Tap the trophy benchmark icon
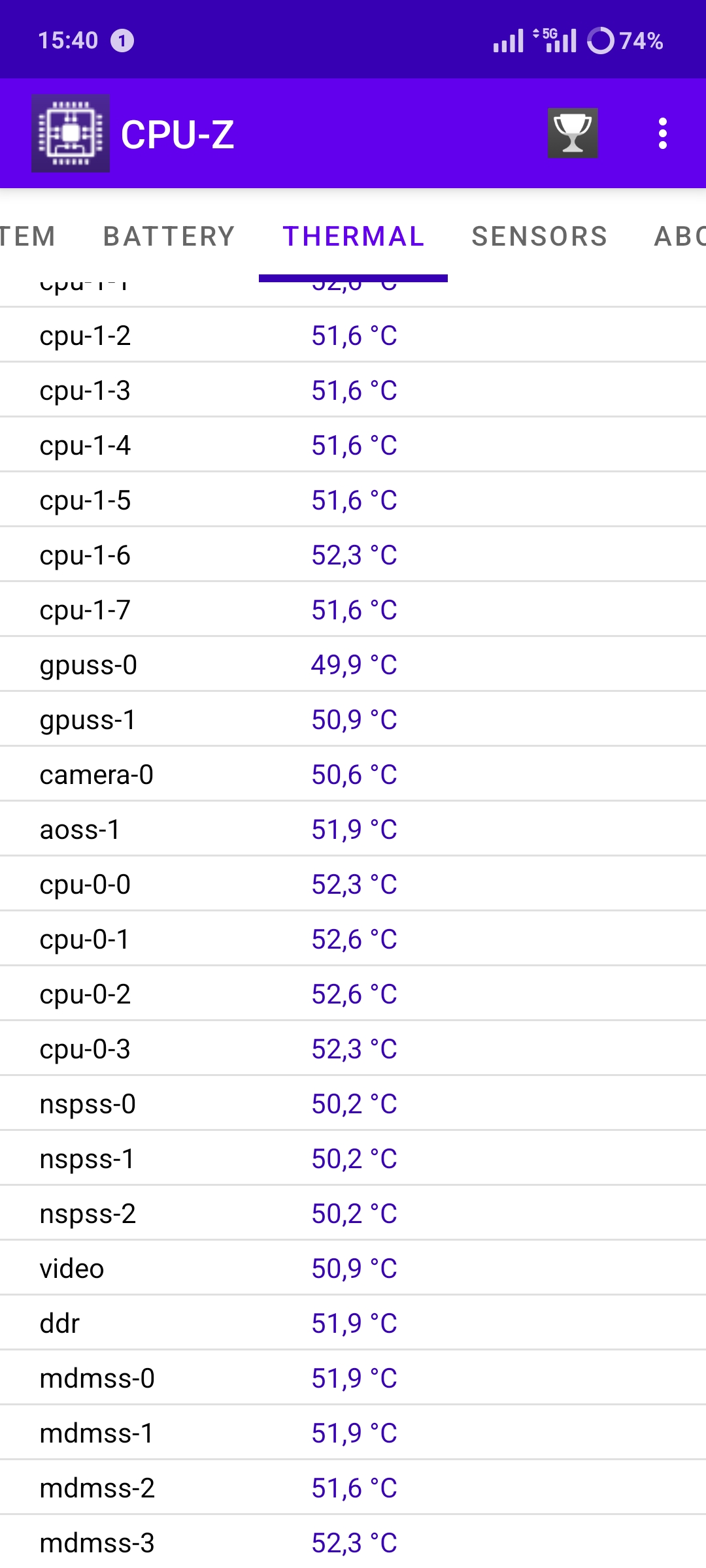 click(573, 133)
